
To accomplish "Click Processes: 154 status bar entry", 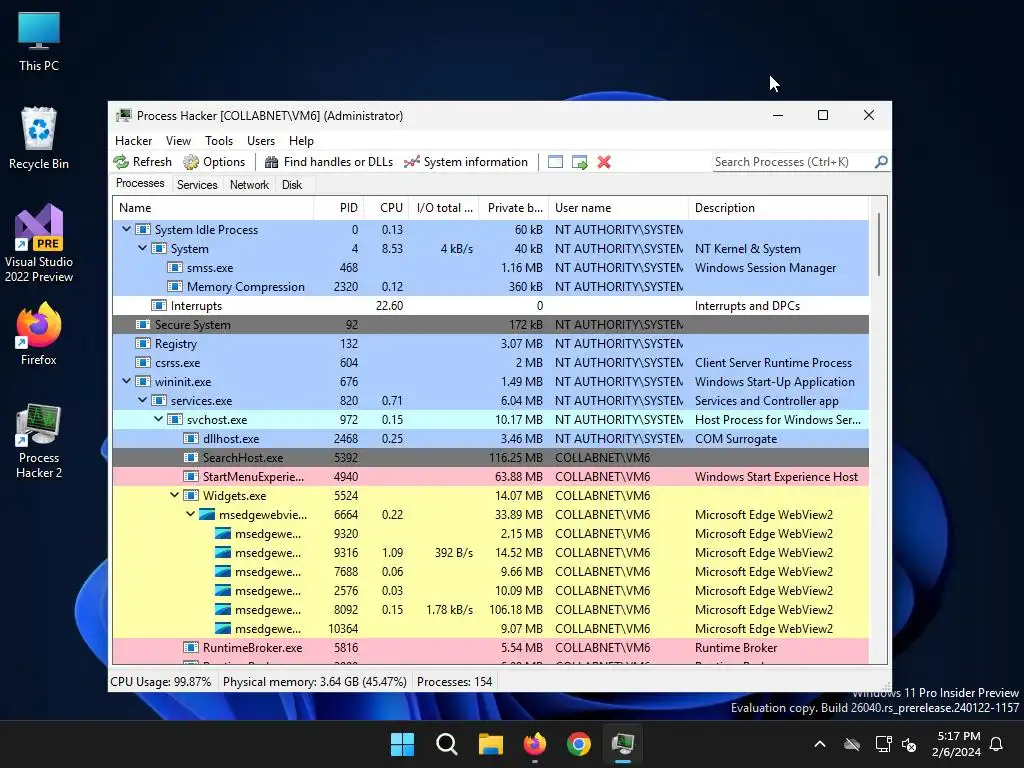I will pyautogui.click(x=455, y=682).
